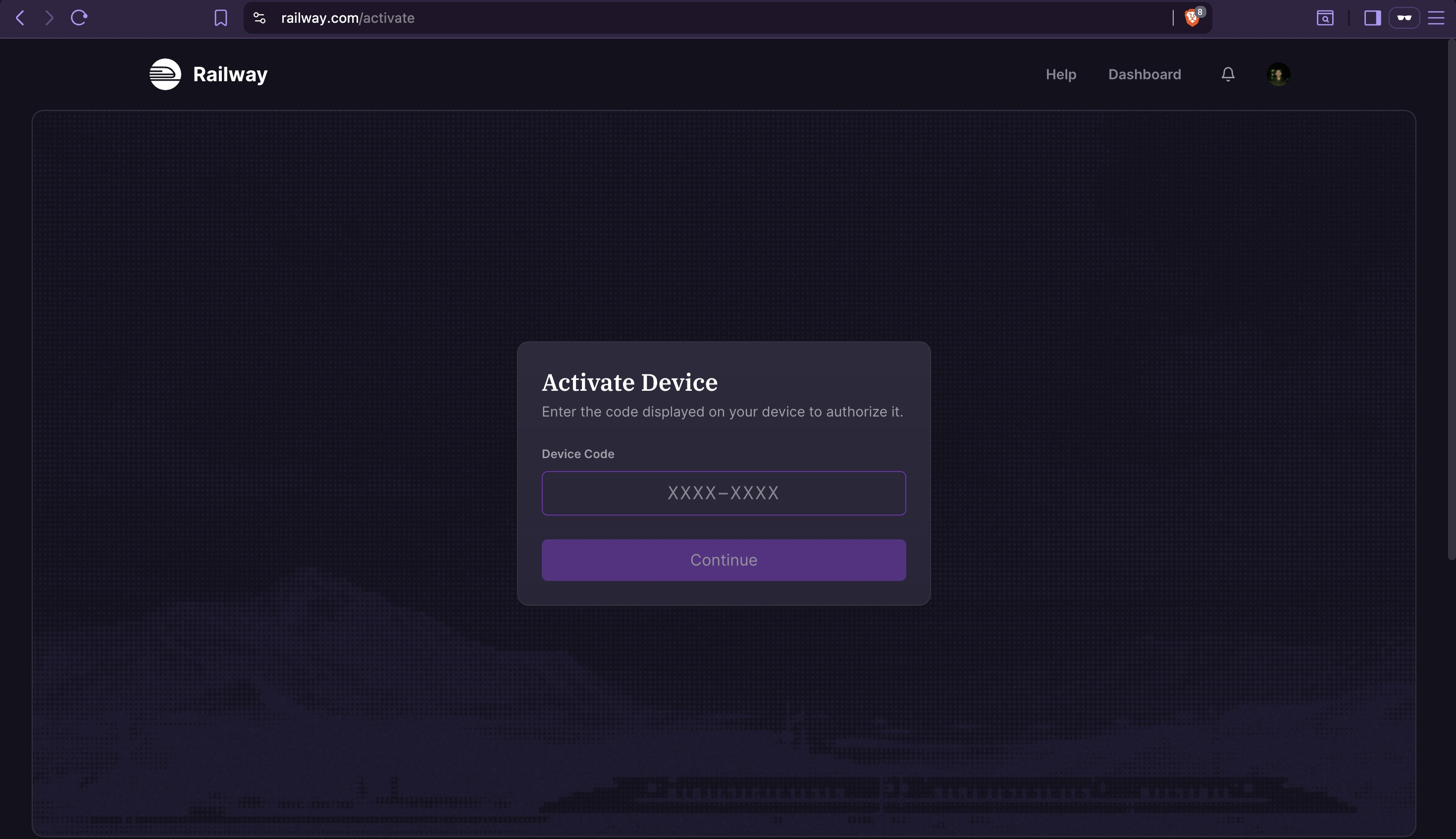Click the Continue button
Screen dimensions: 1456x839
click(x=724, y=560)
